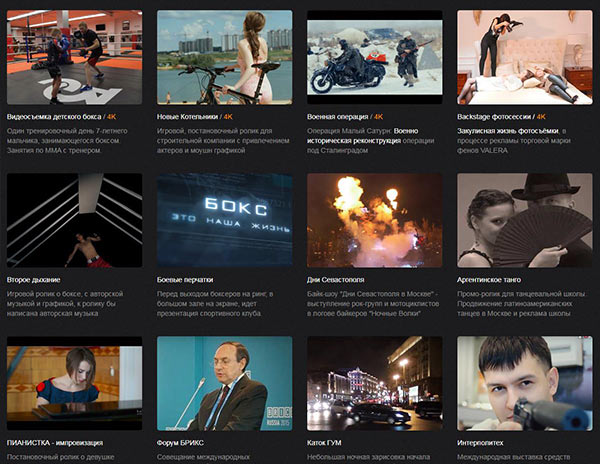The image size is (600, 464).
Task: Click the 'ПИАНИСТКА - импровизация' title
Action: [x=55, y=443]
